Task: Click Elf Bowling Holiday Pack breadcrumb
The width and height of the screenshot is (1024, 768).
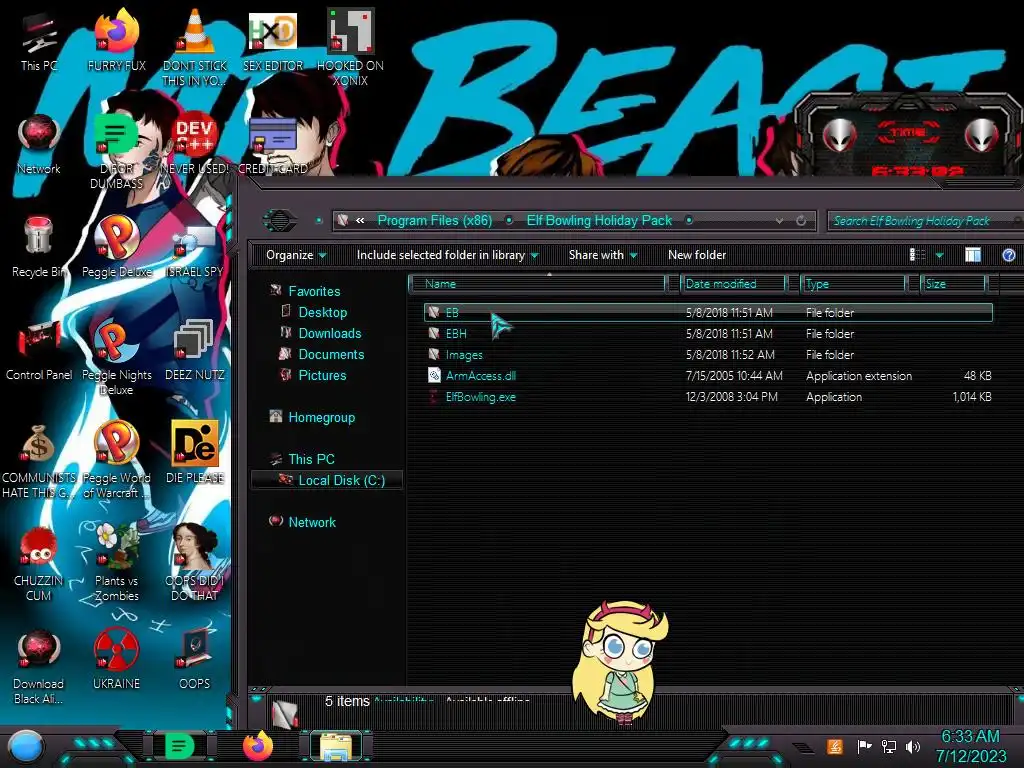Action: [x=599, y=221]
